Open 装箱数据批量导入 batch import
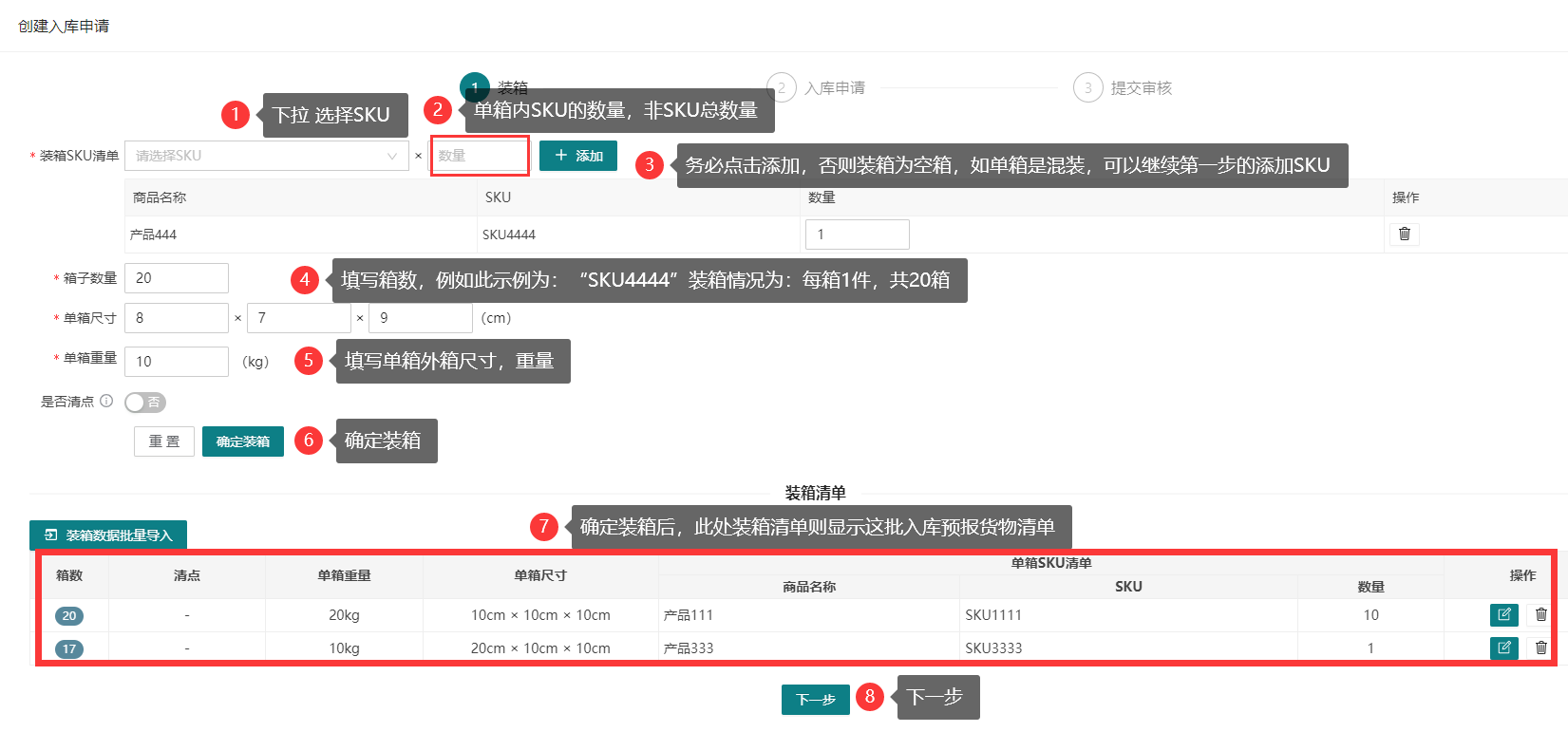Viewport: 1568px width, 732px height. (x=108, y=535)
